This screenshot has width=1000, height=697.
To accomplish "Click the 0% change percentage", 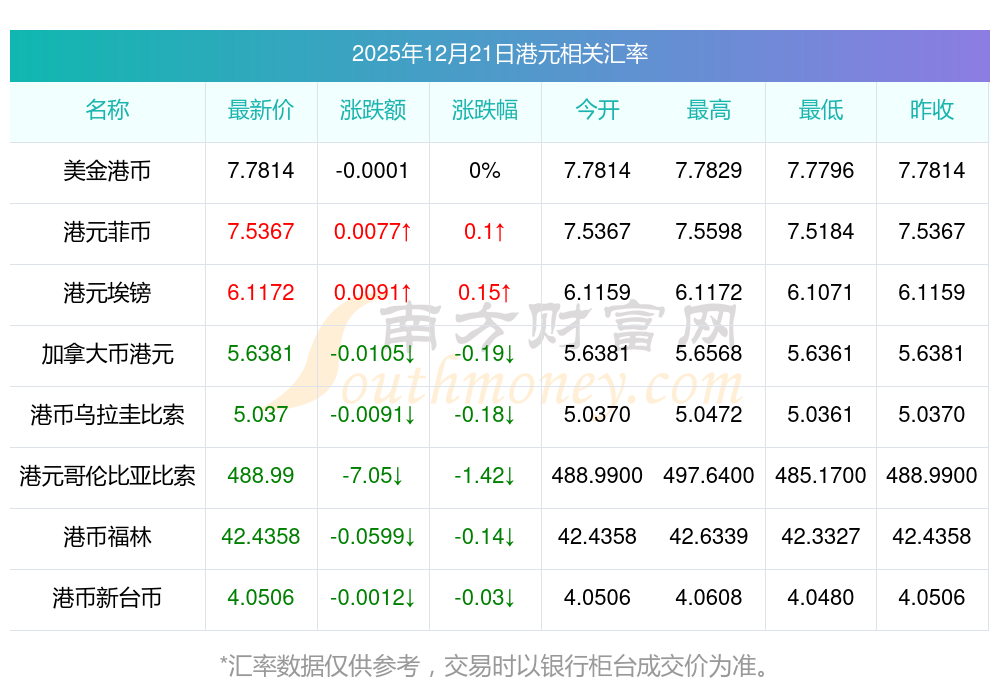I will pos(485,171).
